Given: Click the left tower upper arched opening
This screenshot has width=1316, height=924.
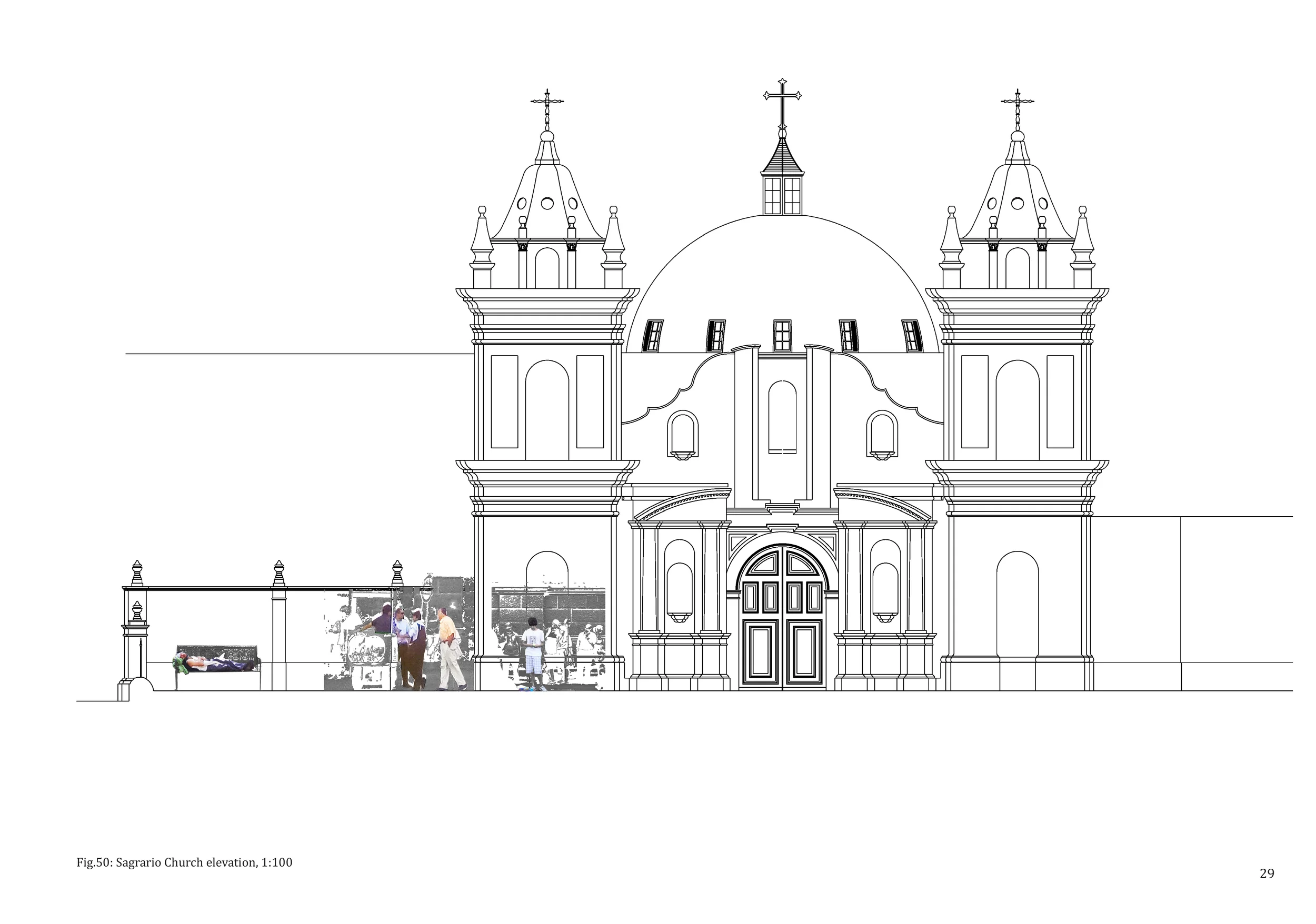Looking at the screenshot, I should tap(547, 409).
